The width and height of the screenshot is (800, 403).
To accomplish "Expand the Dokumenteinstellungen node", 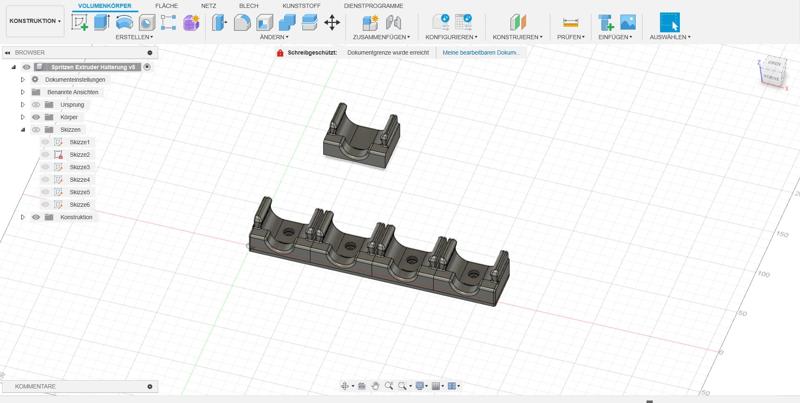I will click(x=22, y=80).
